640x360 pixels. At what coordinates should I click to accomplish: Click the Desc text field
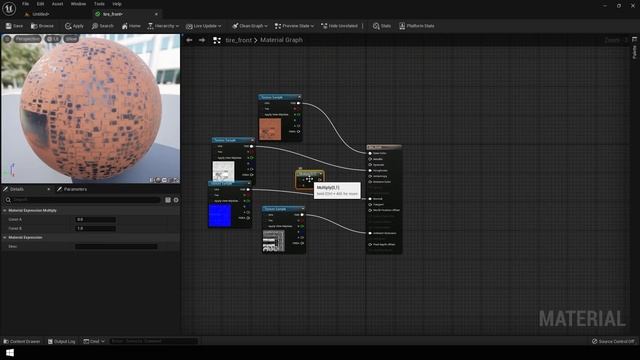pyautogui.click(x=116, y=246)
